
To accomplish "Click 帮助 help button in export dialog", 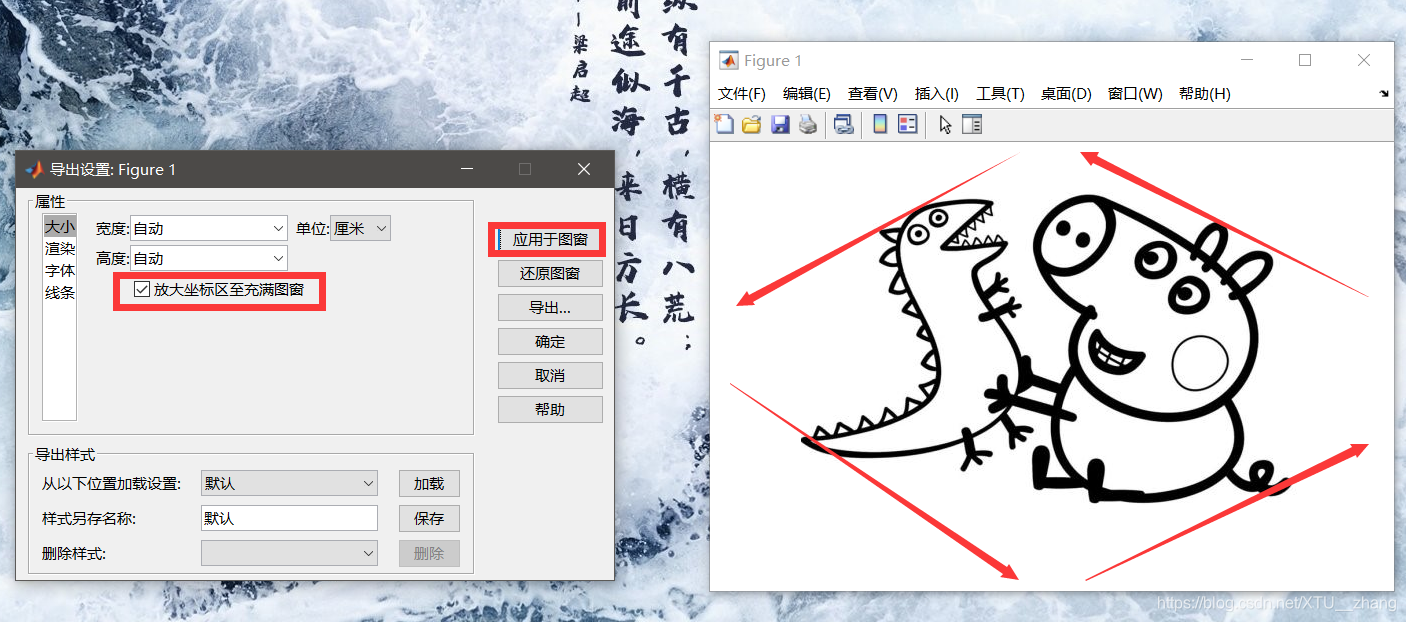I will (550, 409).
